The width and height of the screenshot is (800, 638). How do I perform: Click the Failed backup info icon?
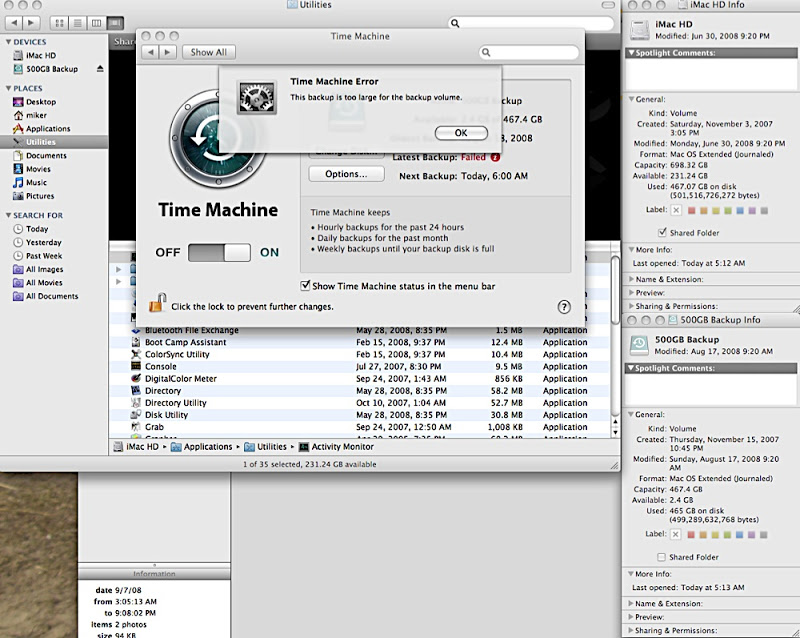point(495,157)
